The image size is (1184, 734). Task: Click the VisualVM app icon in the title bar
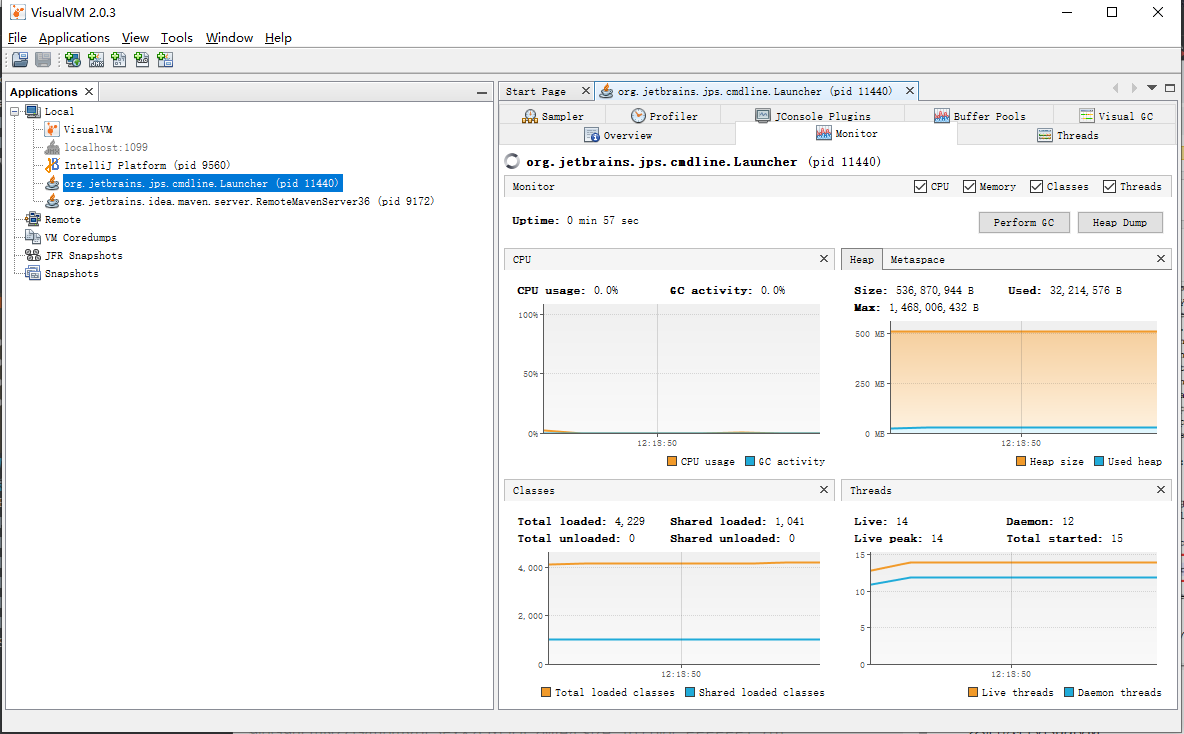[17, 12]
